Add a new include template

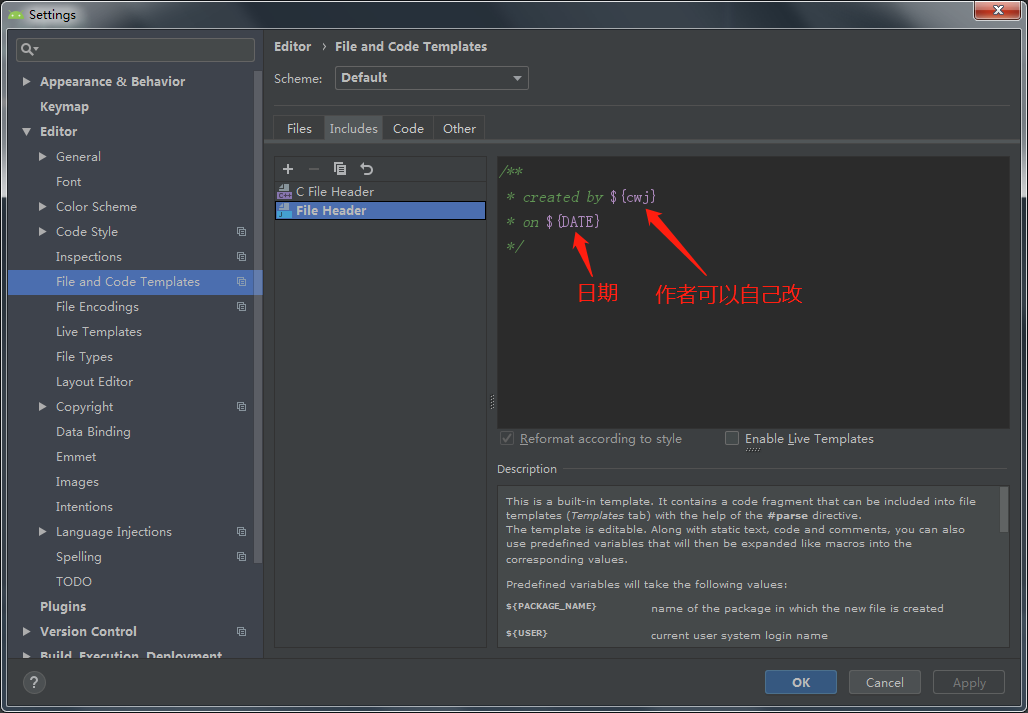[287, 168]
